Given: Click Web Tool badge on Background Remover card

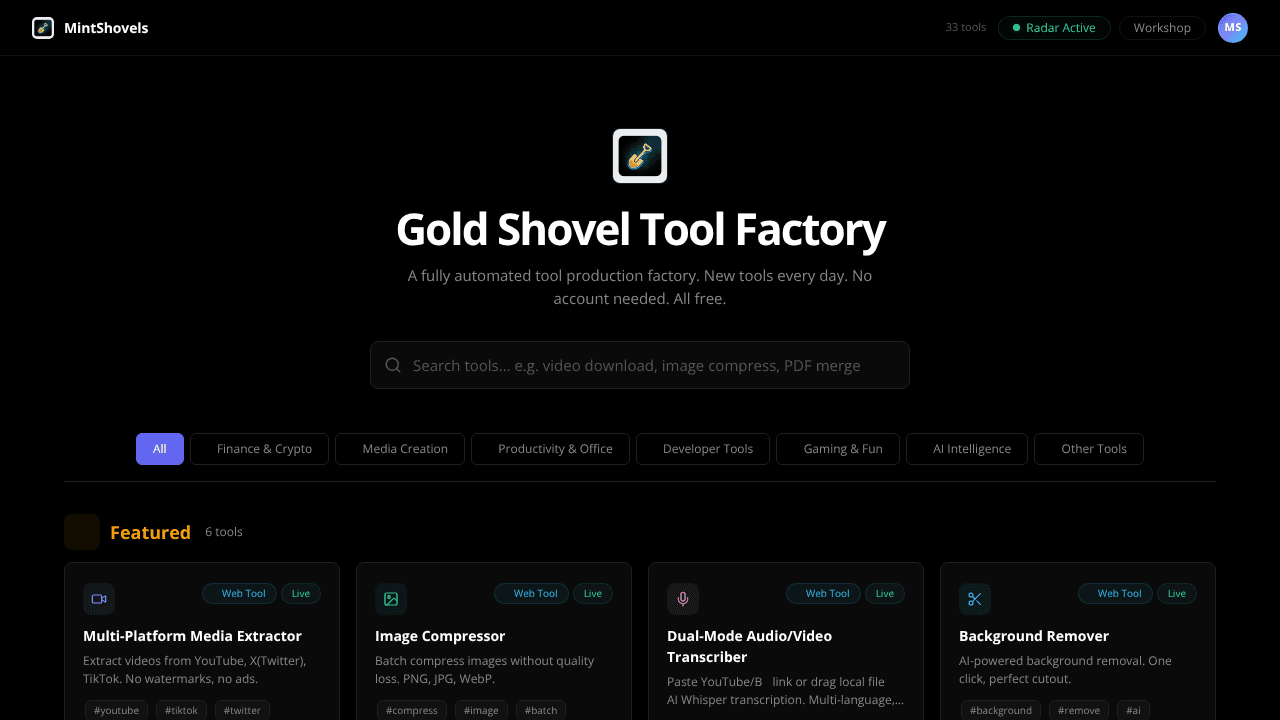Looking at the screenshot, I should (1115, 594).
